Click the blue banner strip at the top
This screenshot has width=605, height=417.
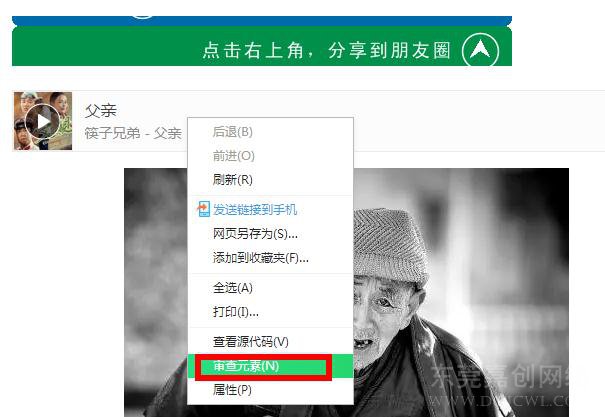pos(262,20)
